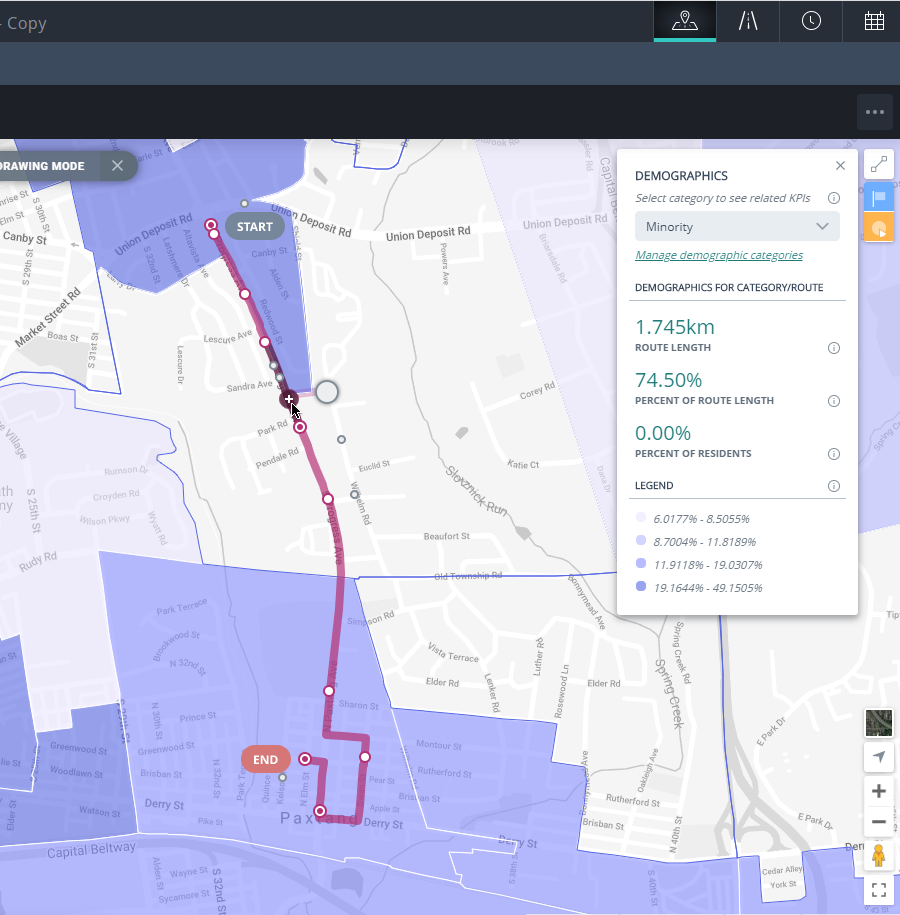
Task: Open the Minority category dropdown
Action: pyautogui.click(x=737, y=226)
